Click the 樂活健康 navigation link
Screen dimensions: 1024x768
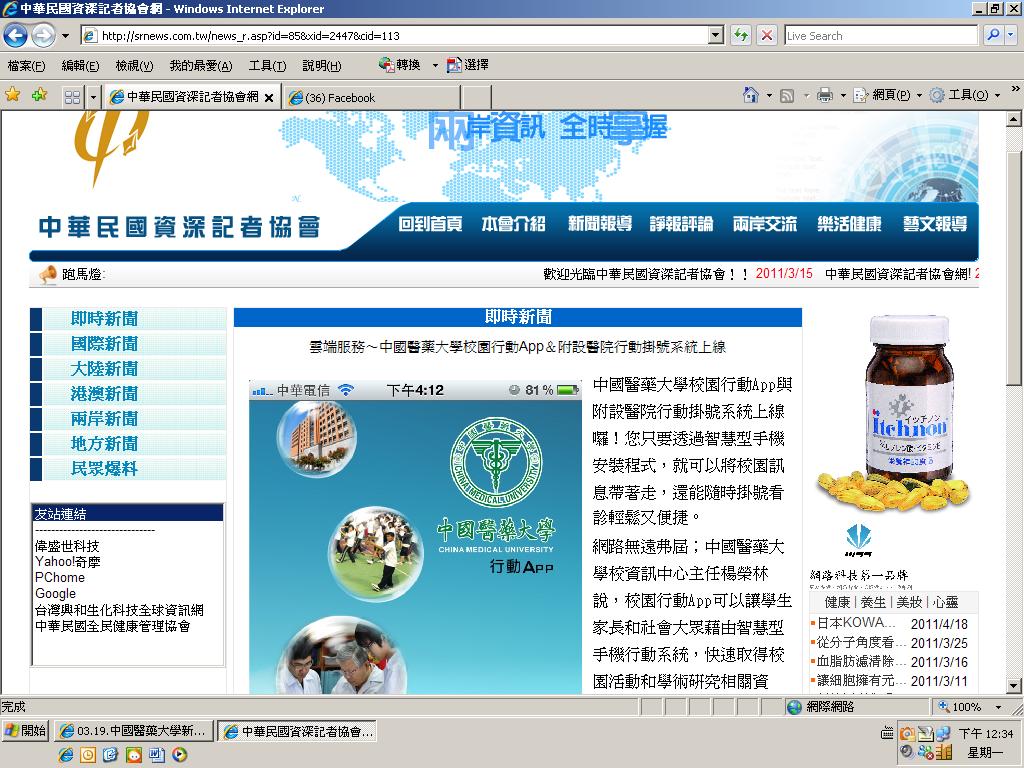click(x=849, y=224)
